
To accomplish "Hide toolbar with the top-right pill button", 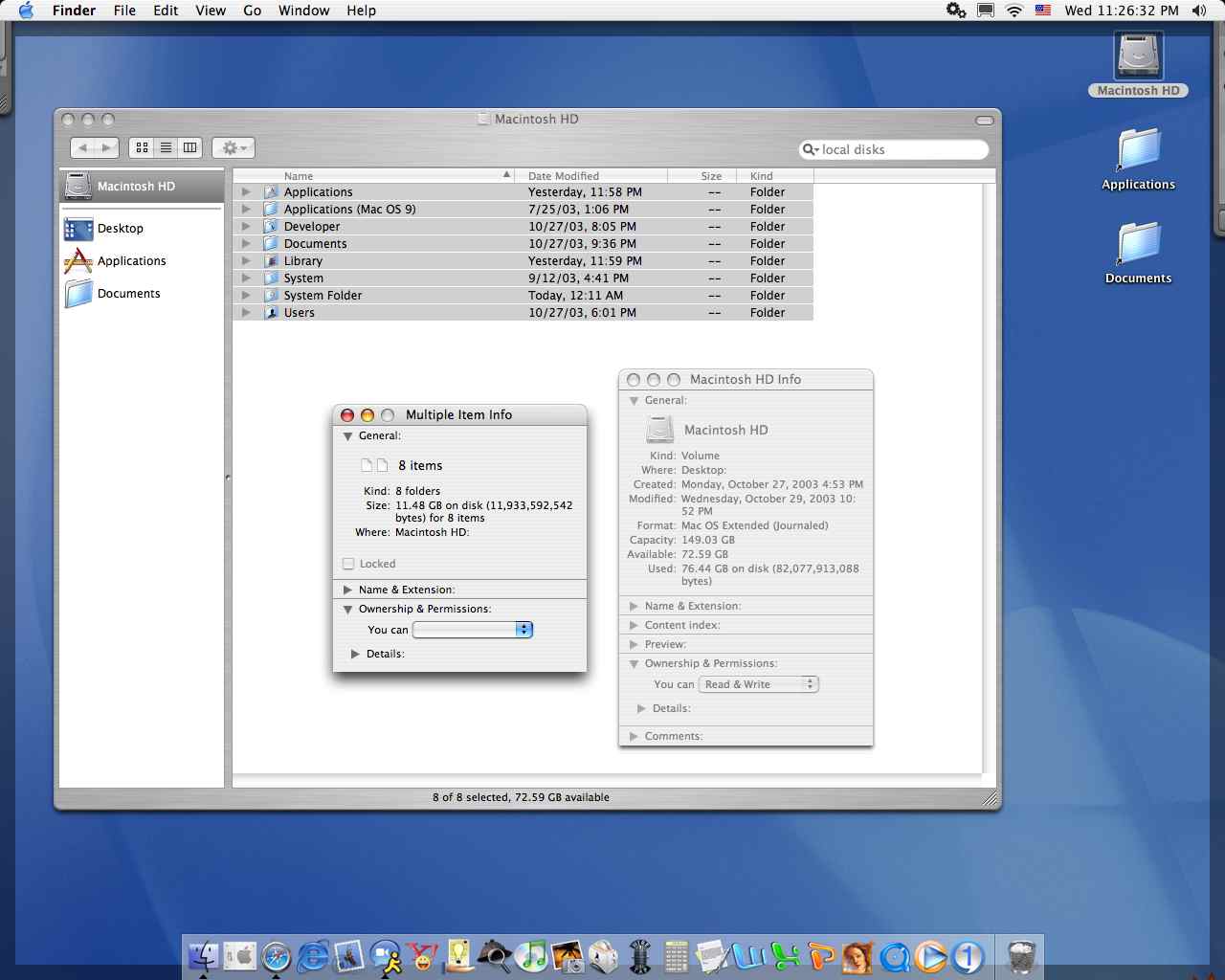I will 984,120.
